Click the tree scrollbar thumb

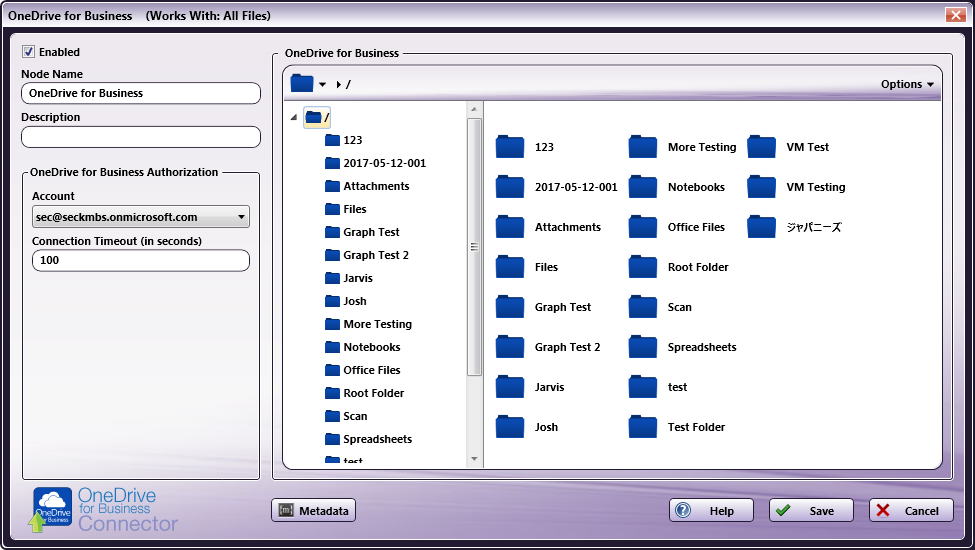474,247
